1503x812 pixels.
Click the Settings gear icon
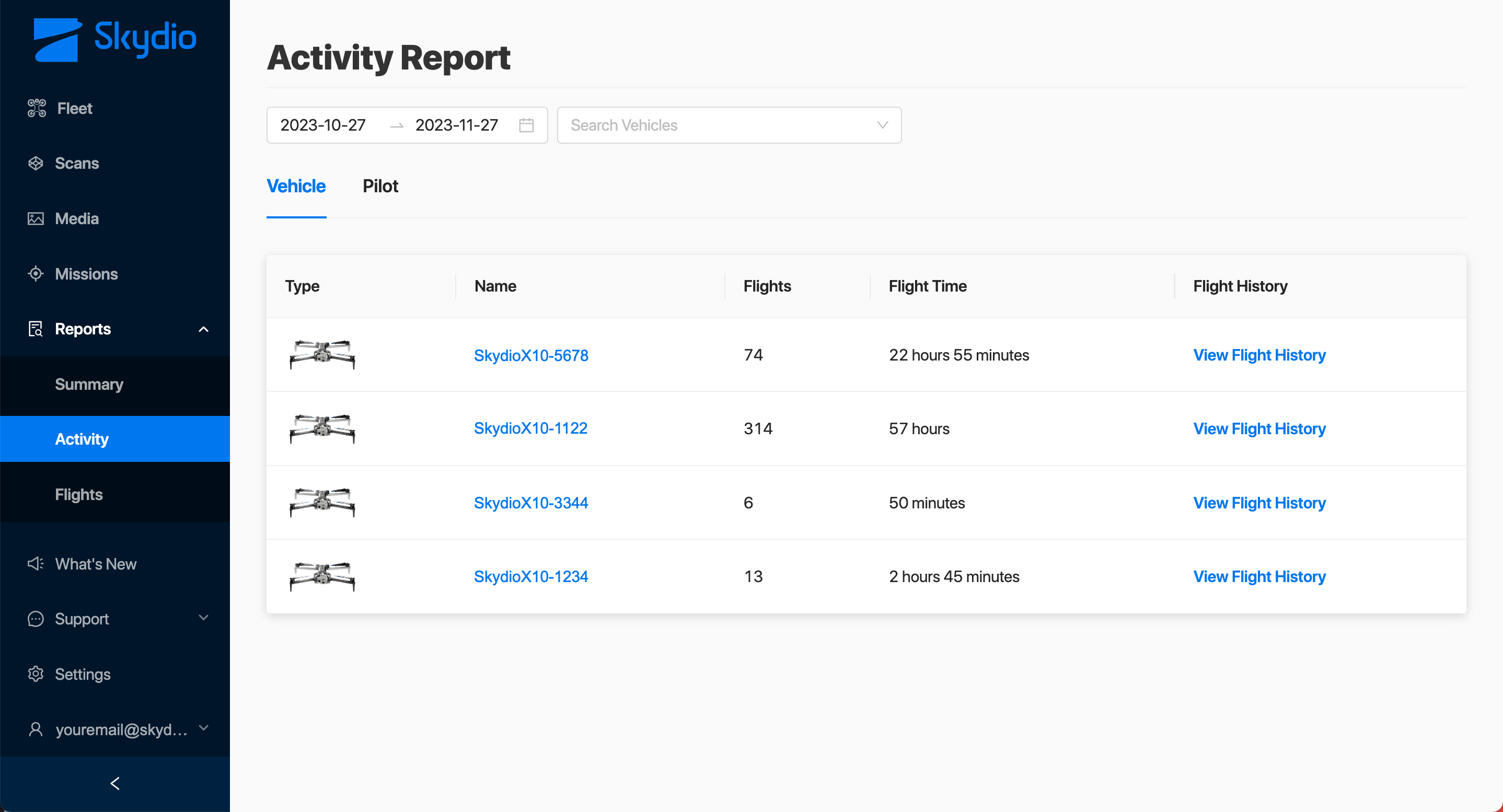36,674
